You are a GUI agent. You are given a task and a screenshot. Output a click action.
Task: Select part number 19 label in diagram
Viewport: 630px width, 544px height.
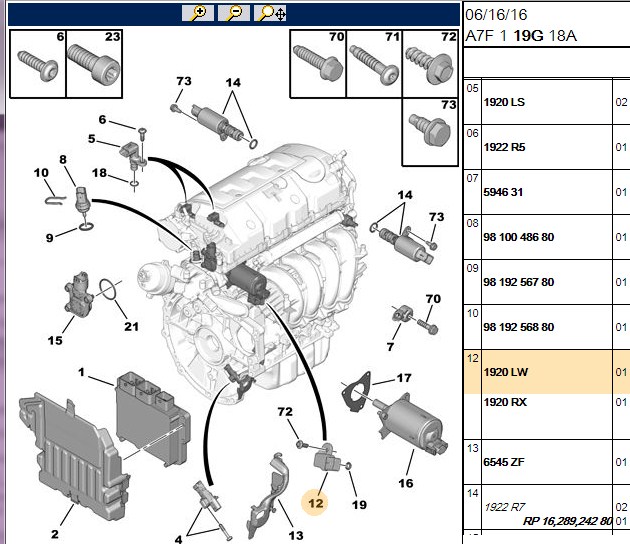pyautogui.click(x=359, y=505)
